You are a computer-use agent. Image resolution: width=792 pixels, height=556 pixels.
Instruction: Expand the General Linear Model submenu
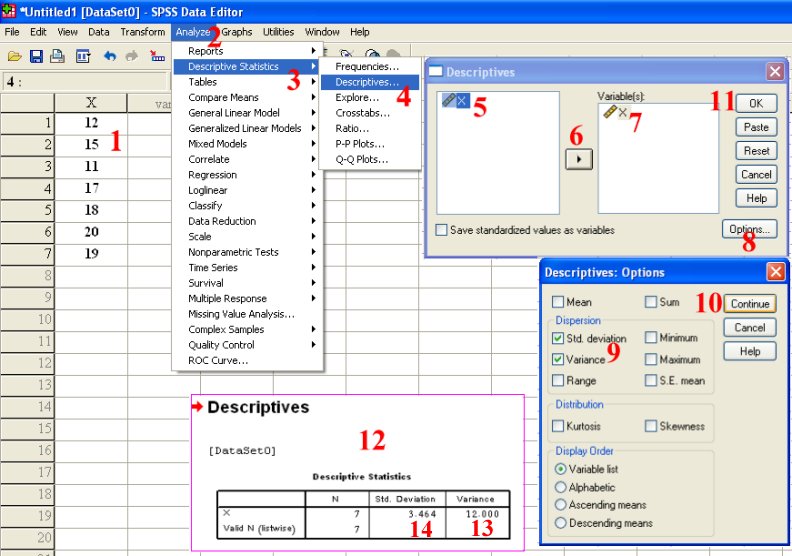coord(247,113)
